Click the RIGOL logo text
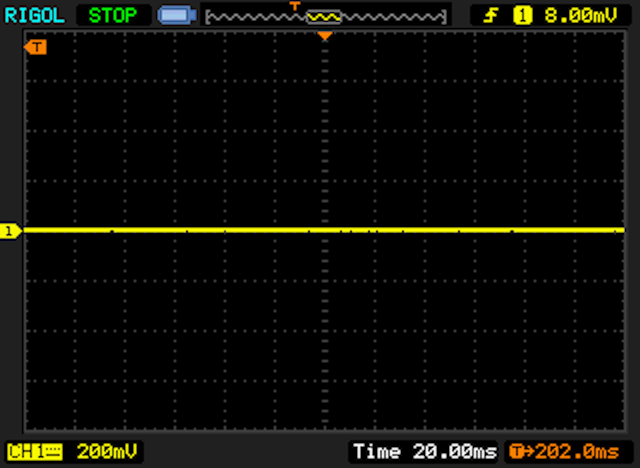The image size is (640, 468). click(x=34, y=16)
